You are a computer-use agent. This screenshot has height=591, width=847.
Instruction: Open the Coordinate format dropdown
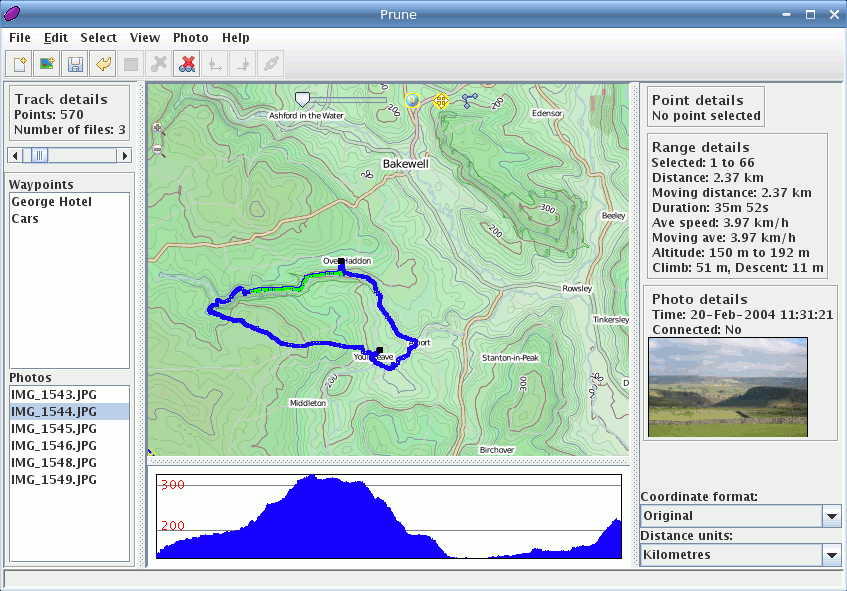pyautogui.click(x=831, y=516)
